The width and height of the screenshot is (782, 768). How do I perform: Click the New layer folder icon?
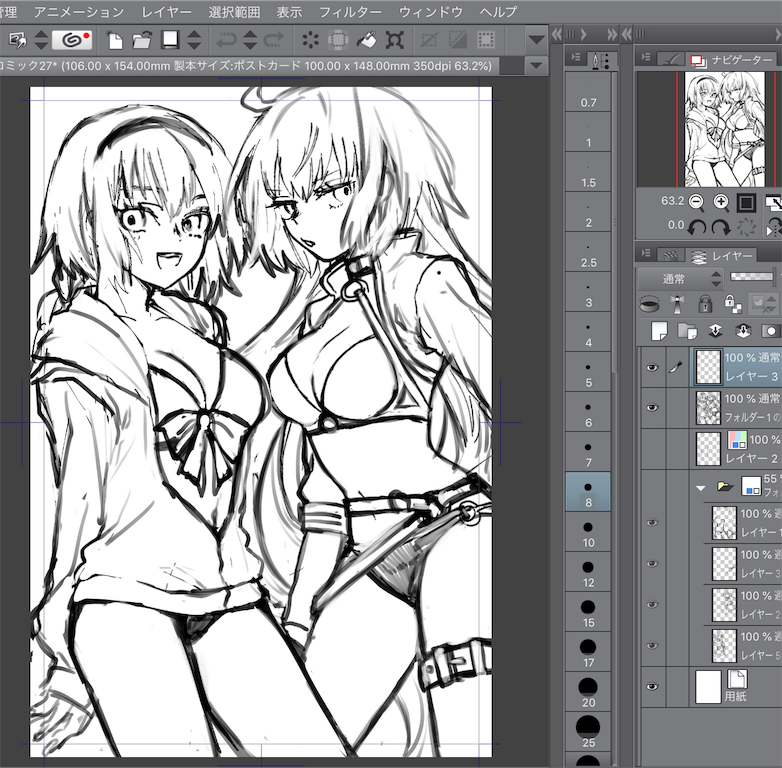tap(687, 331)
